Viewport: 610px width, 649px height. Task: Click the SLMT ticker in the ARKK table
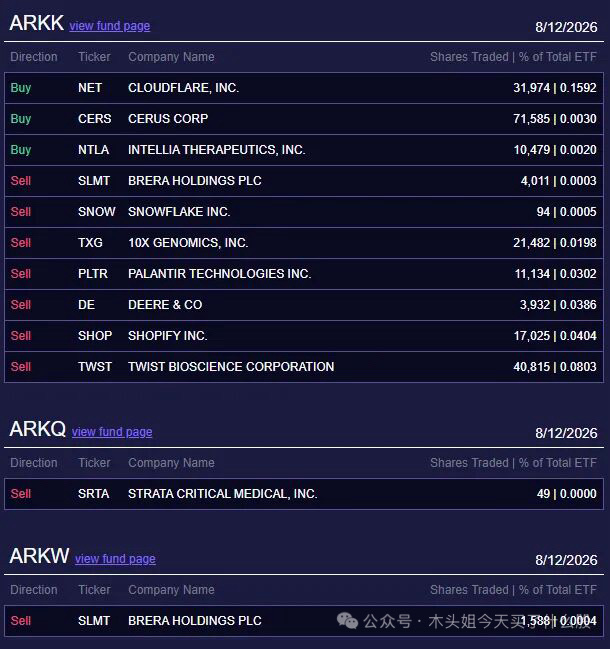coord(94,181)
